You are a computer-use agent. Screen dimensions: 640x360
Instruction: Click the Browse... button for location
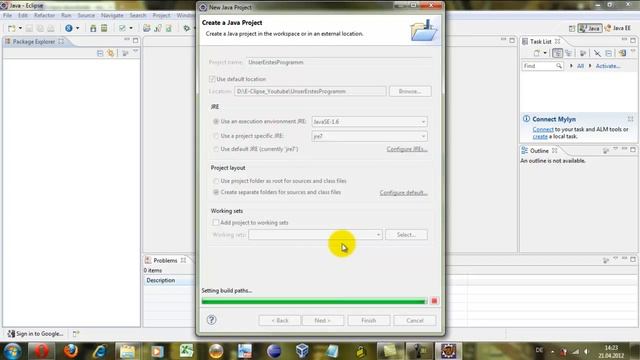pos(410,91)
